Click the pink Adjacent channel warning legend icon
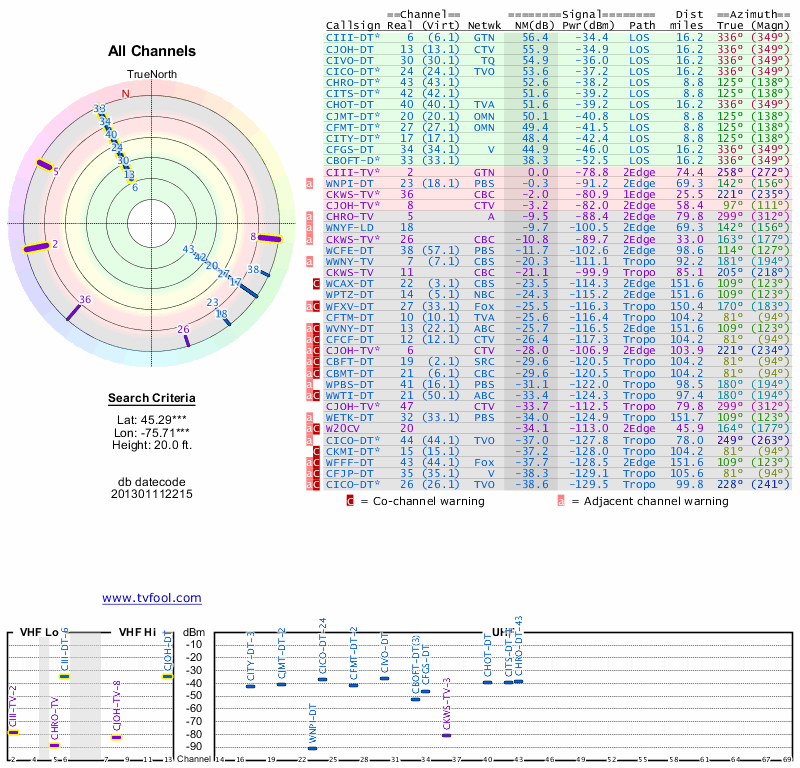The image size is (800, 768). [561, 501]
